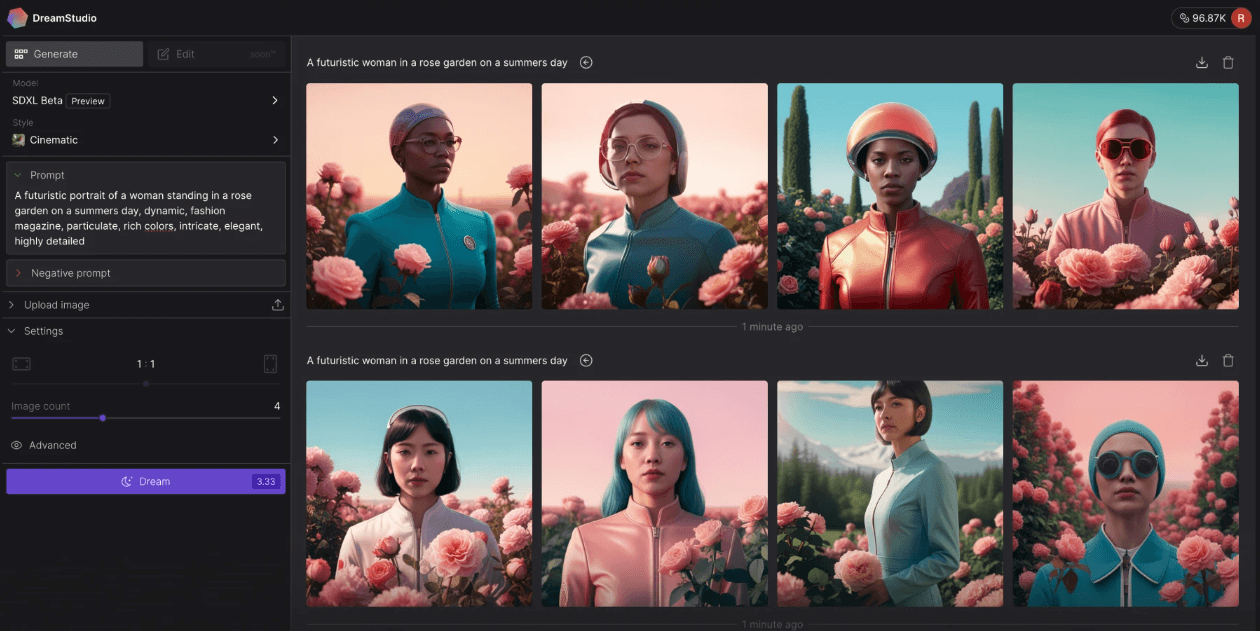1260x631 pixels.
Task: Open the user avatar R in top-right corner
Action: [1242, 18]
